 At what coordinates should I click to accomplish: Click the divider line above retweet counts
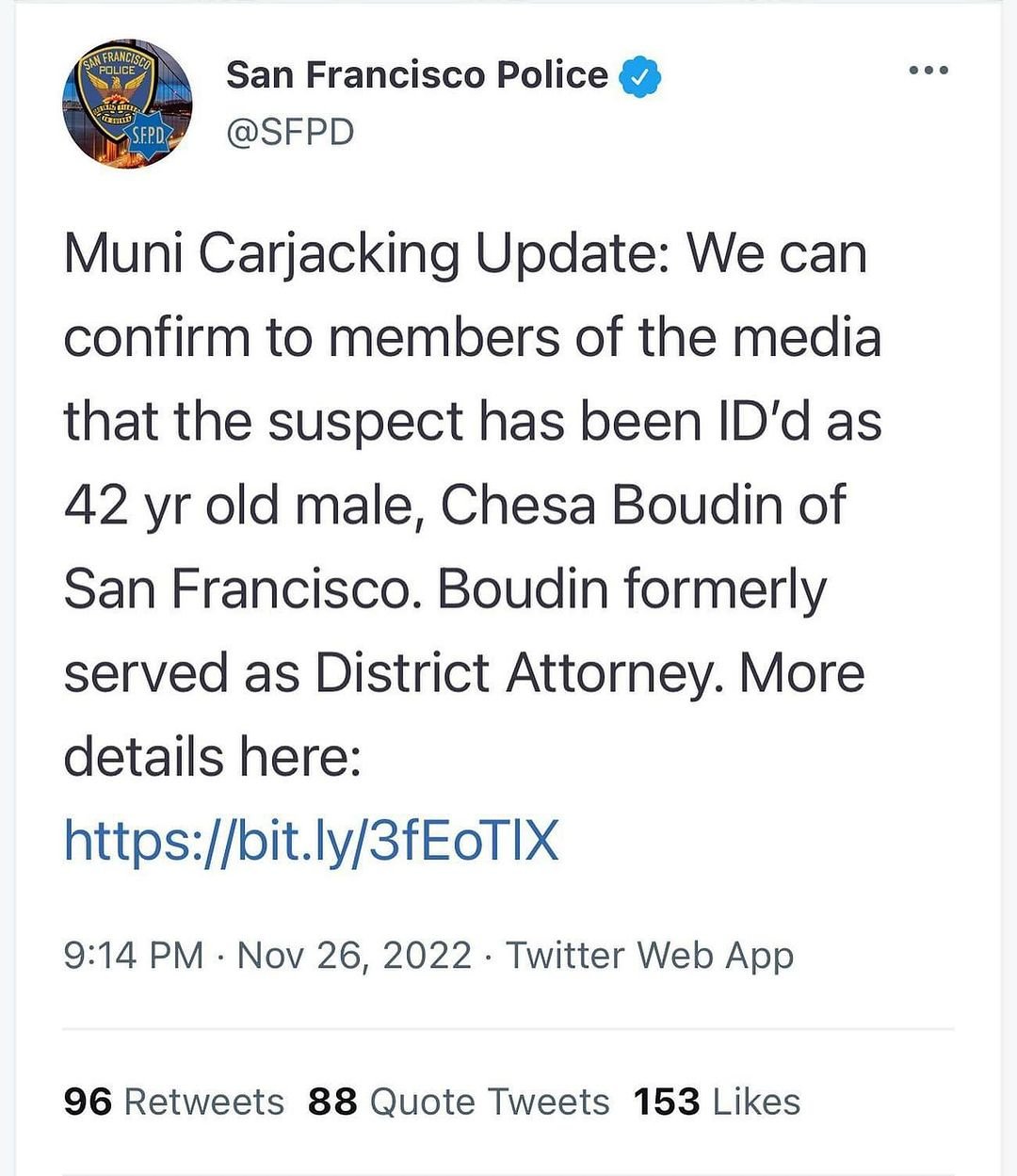[508, 1029]
